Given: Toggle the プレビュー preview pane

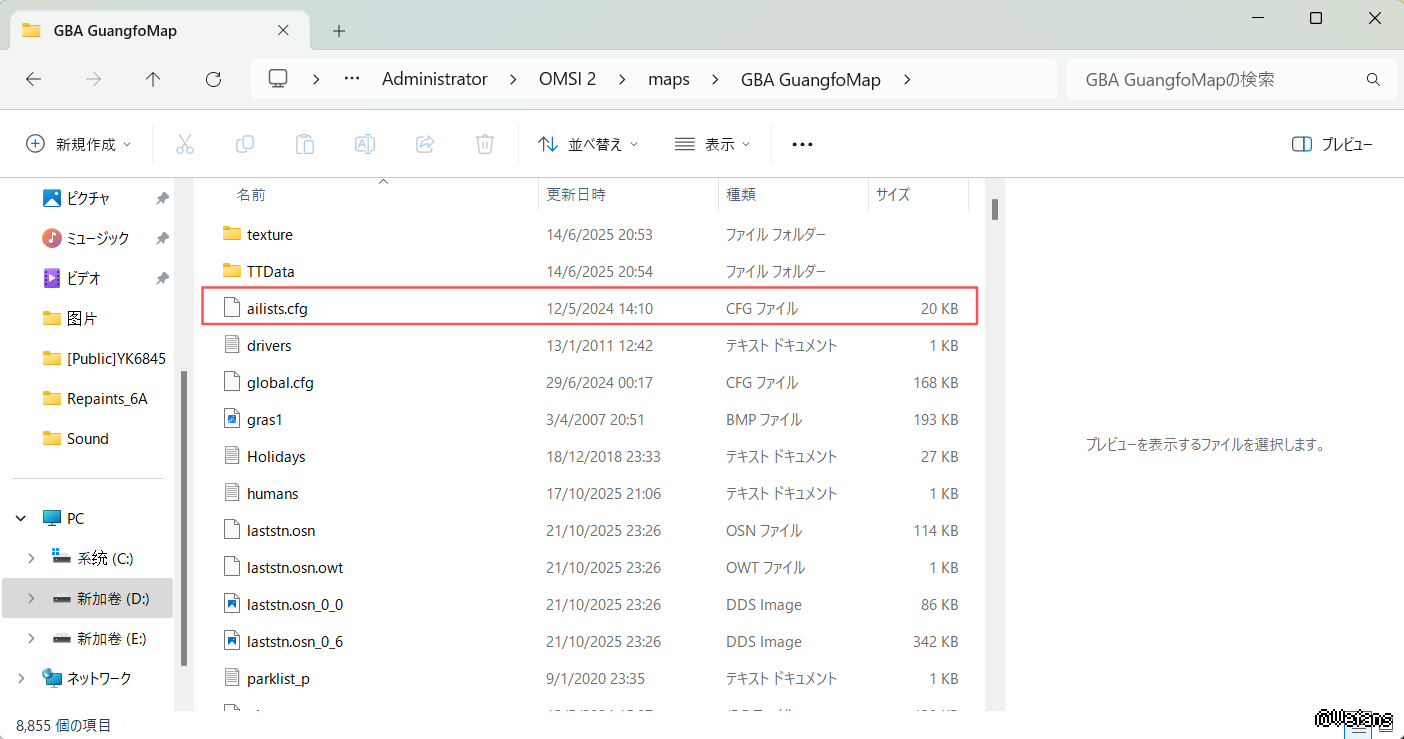Looking at the screenshot, I should point(1332,144).
